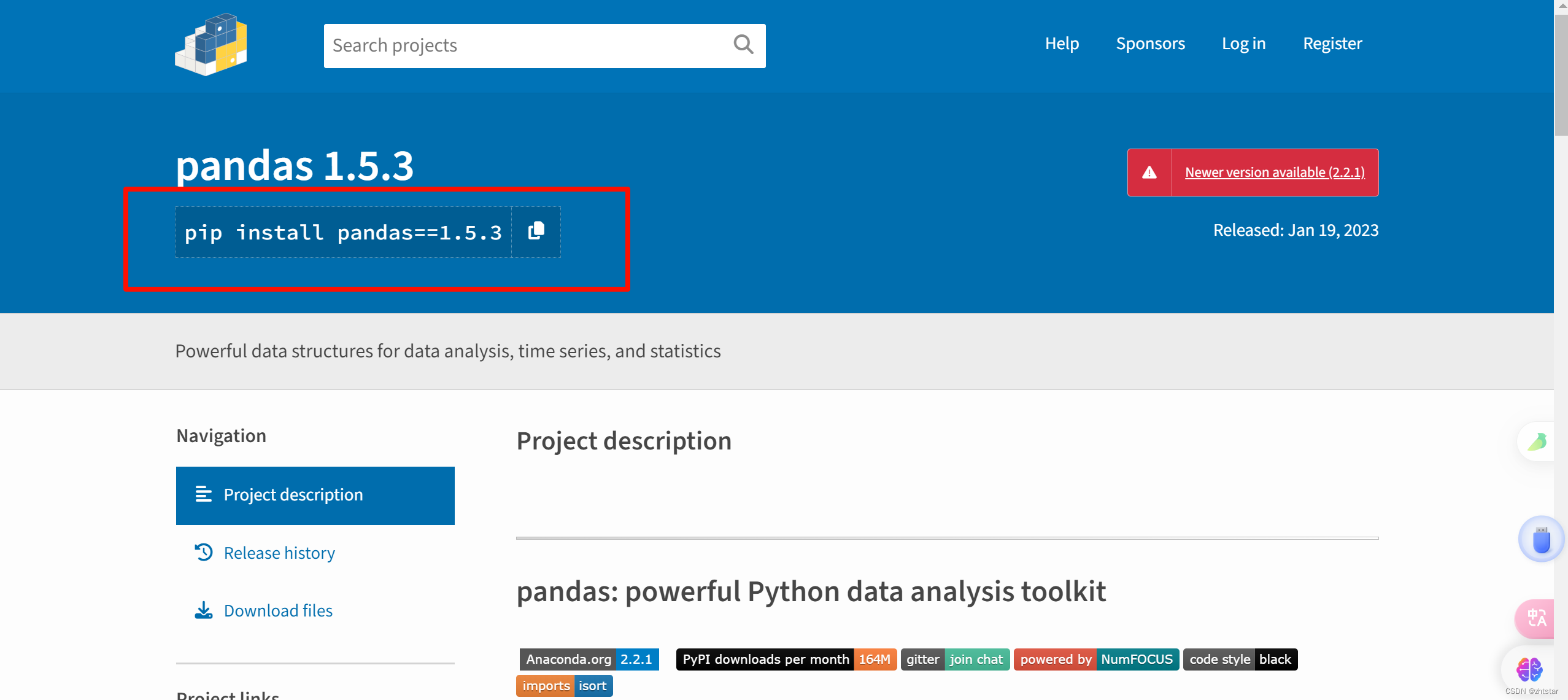Open the Release history tab
Screen dimensions: 1568x700
click(x=279, y=553)
